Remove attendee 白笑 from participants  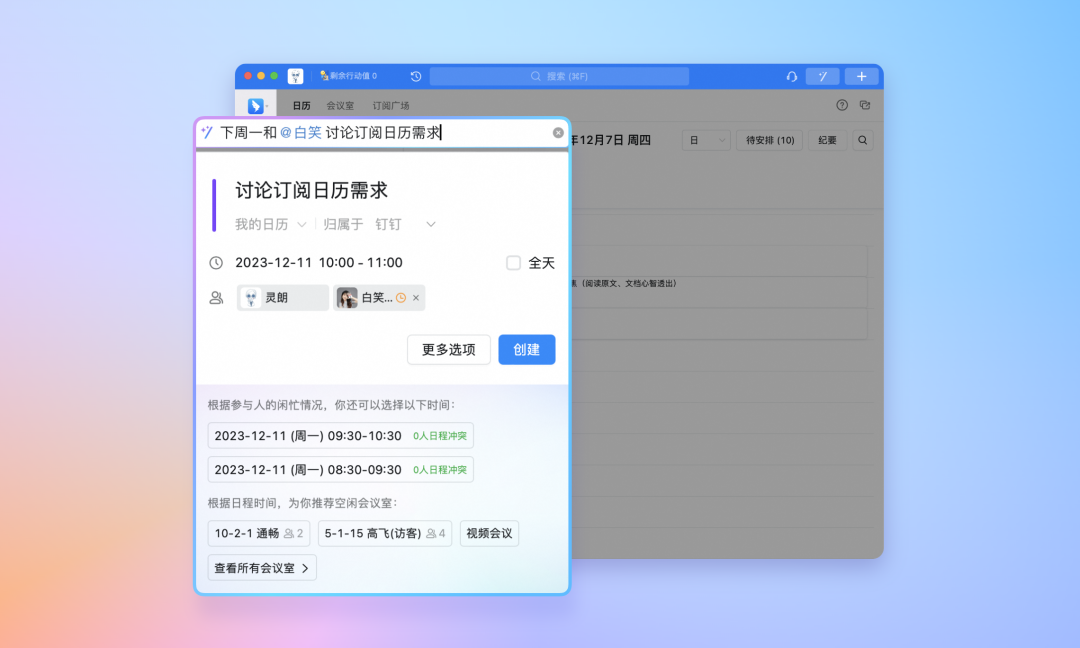tap(416, 298)
